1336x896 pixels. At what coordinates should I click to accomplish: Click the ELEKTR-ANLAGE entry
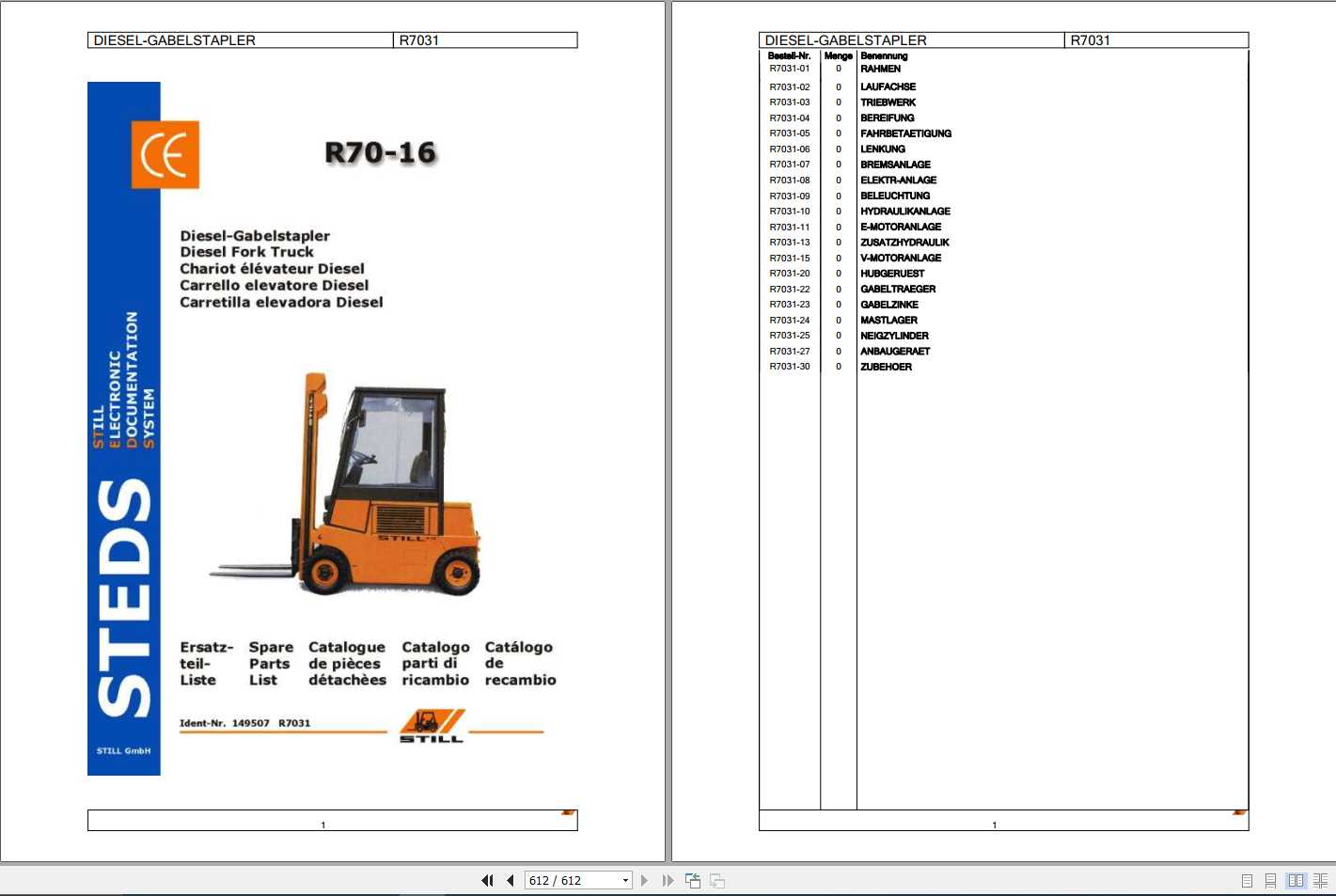(898, 181)
